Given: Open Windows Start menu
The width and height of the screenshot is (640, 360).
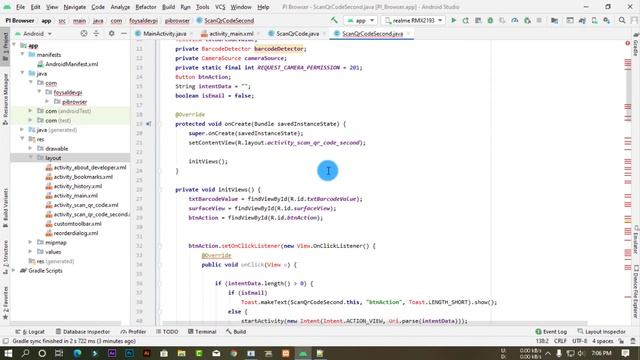Looking at the screenshot, I should click(8, 353).
